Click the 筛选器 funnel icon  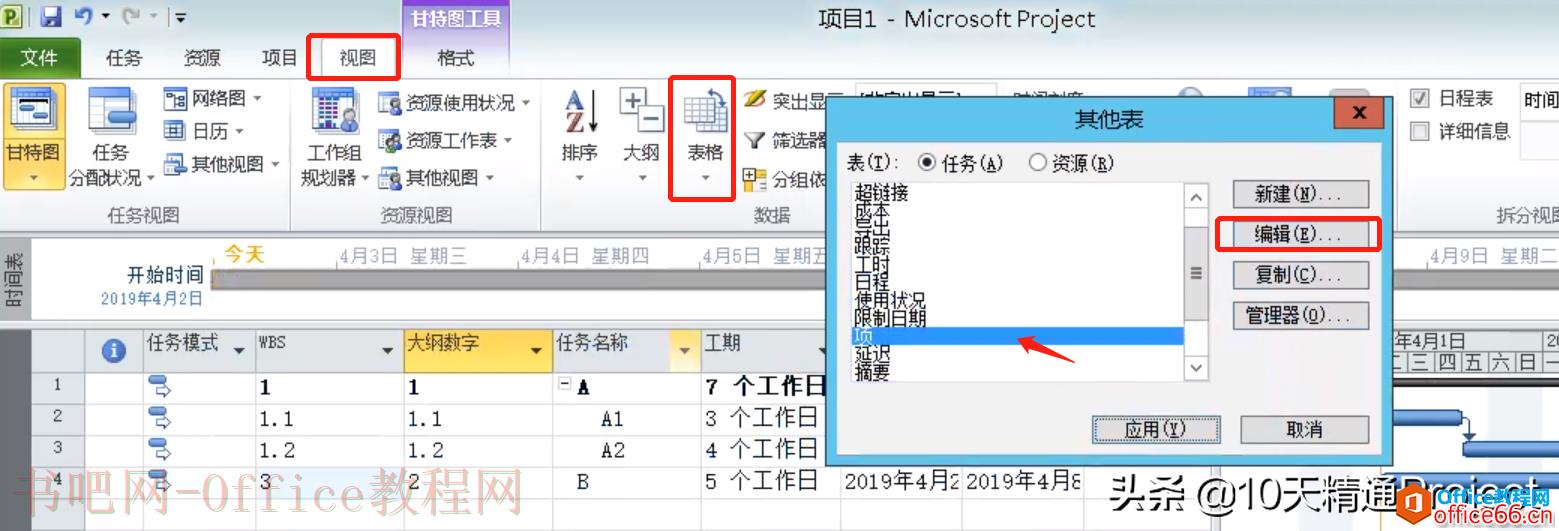755,140
